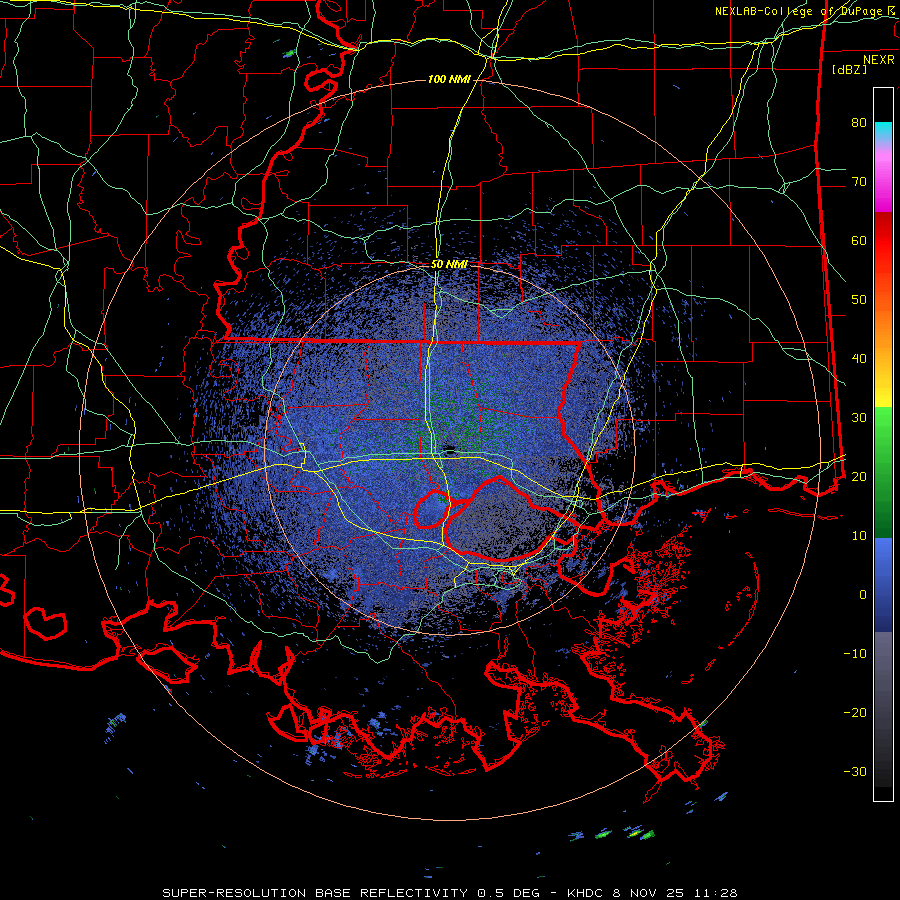Click the "SUPER-RESOLUTION BASE REFLECTIVITY" caption text

(315, 893)
